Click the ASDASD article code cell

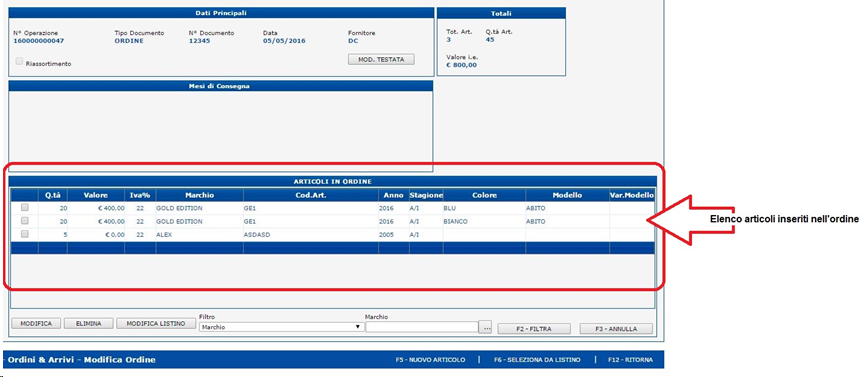click(311, 234)
